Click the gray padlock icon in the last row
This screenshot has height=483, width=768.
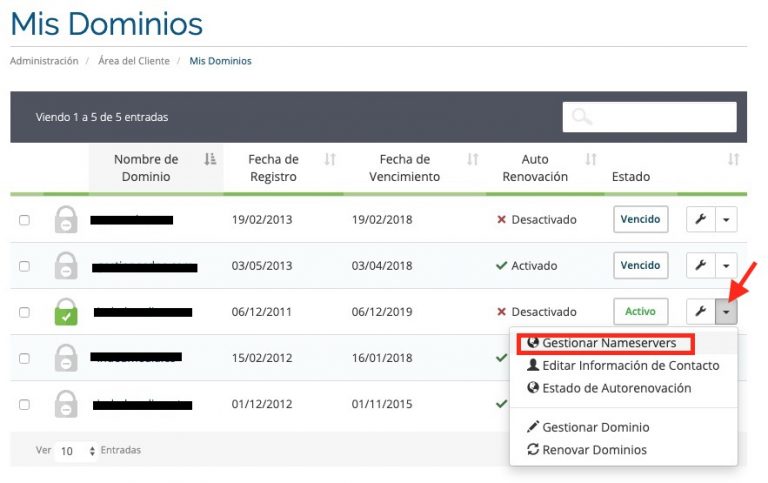click(66, 403)
